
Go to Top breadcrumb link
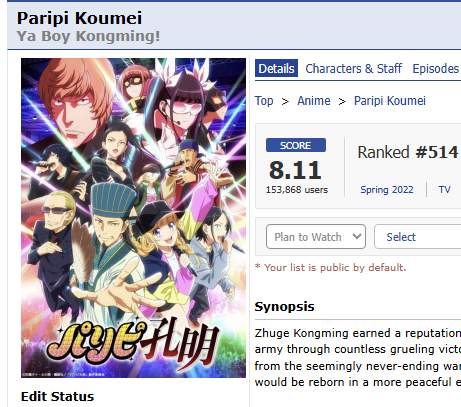pyautogui.click(x=264, y=101)
